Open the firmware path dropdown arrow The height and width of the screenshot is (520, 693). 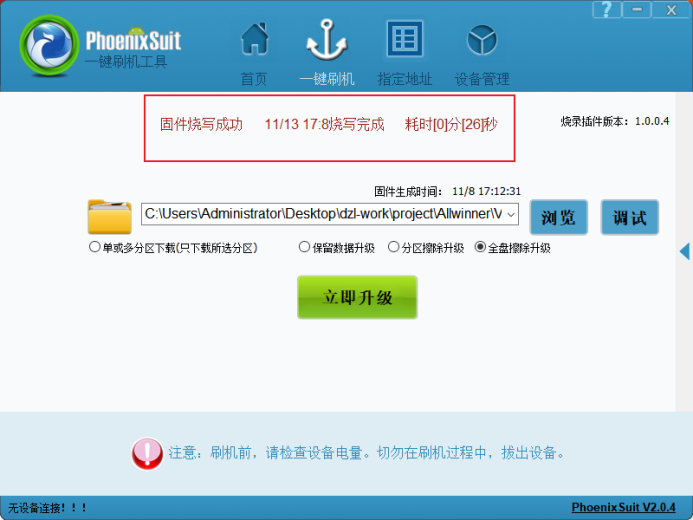click(511, 215)
